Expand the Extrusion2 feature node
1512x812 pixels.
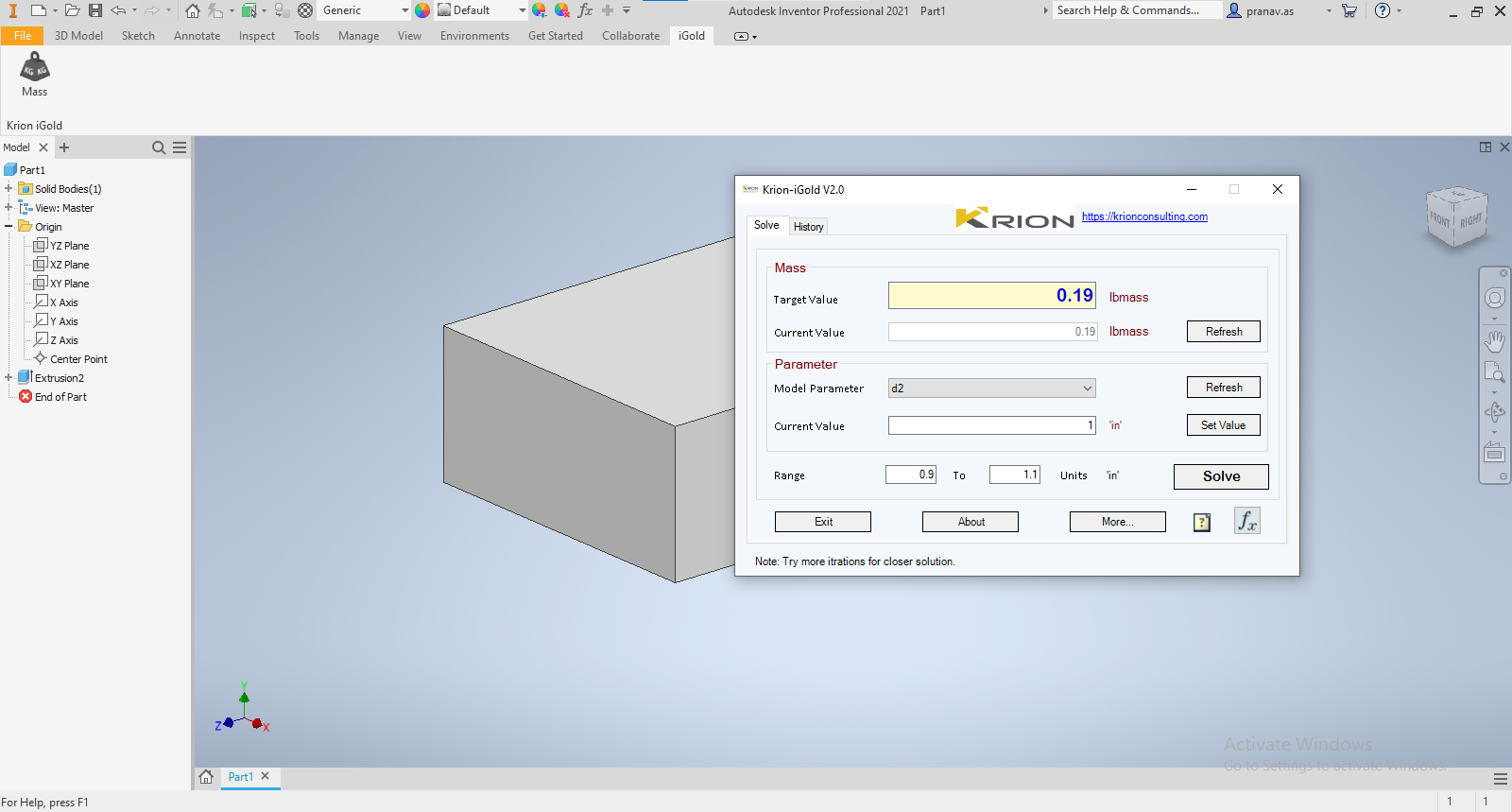(9, 377)
